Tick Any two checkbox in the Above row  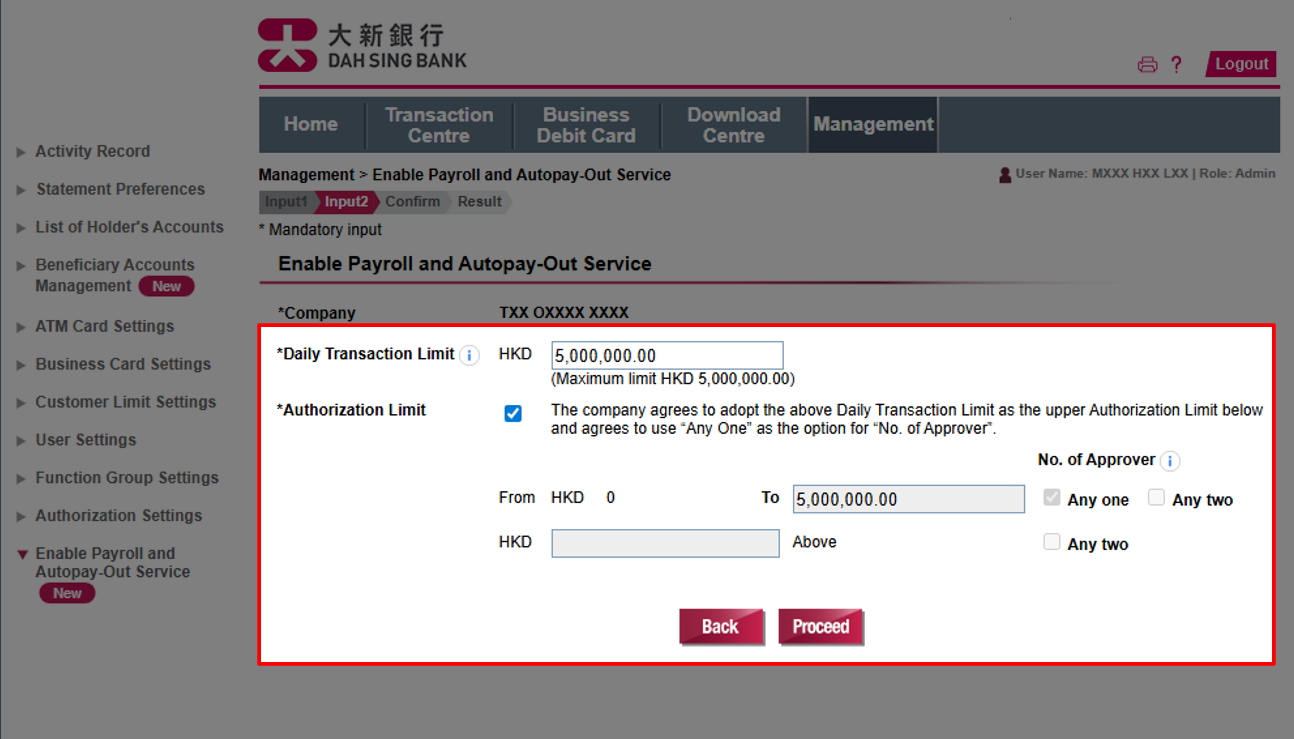(1052, 542)
